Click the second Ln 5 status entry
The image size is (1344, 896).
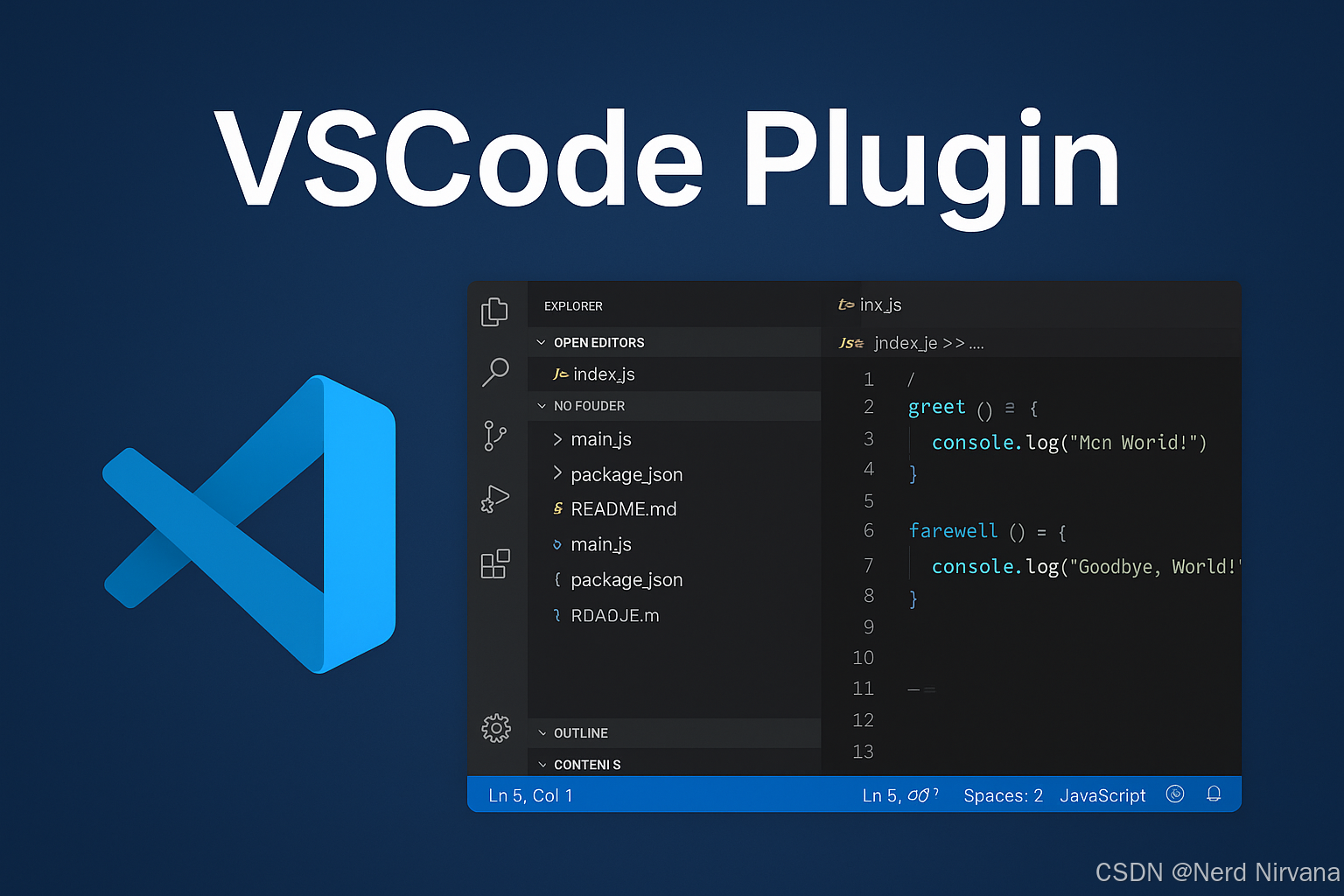[x=900, y=795]
